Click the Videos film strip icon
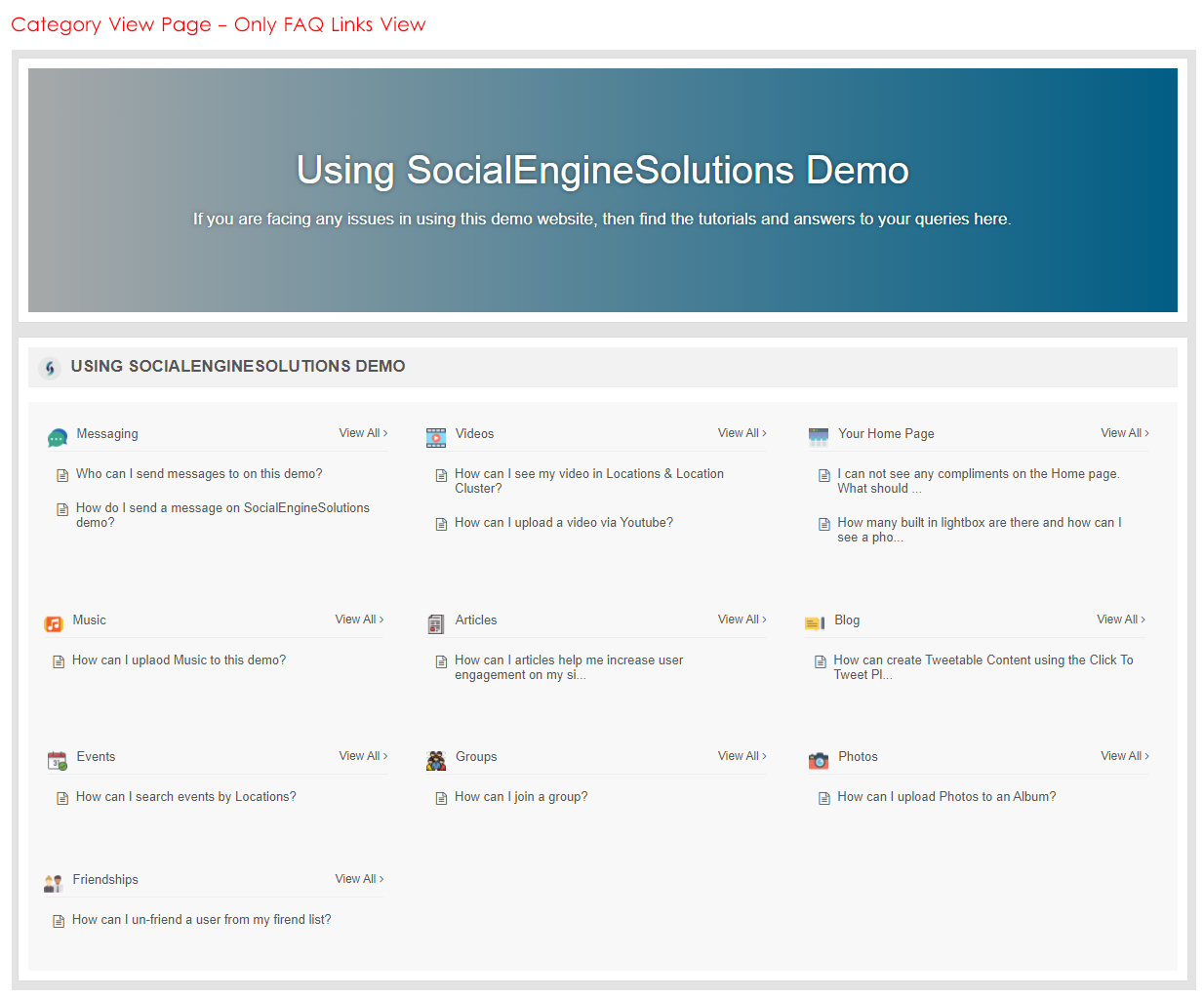Screen dimensions: 1204x999 [436, 438]
